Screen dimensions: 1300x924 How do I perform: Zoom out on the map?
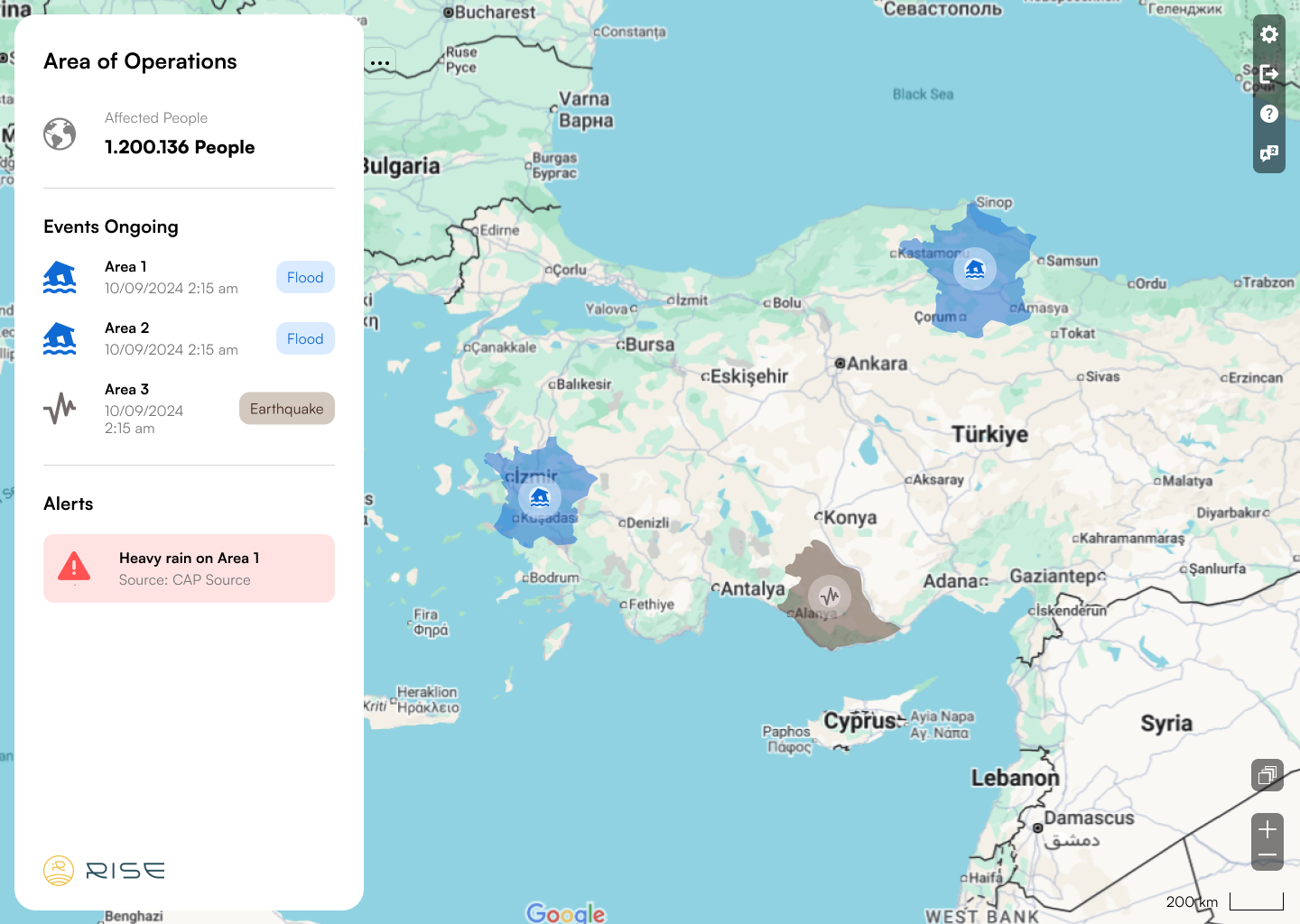tap(1267, 855)
